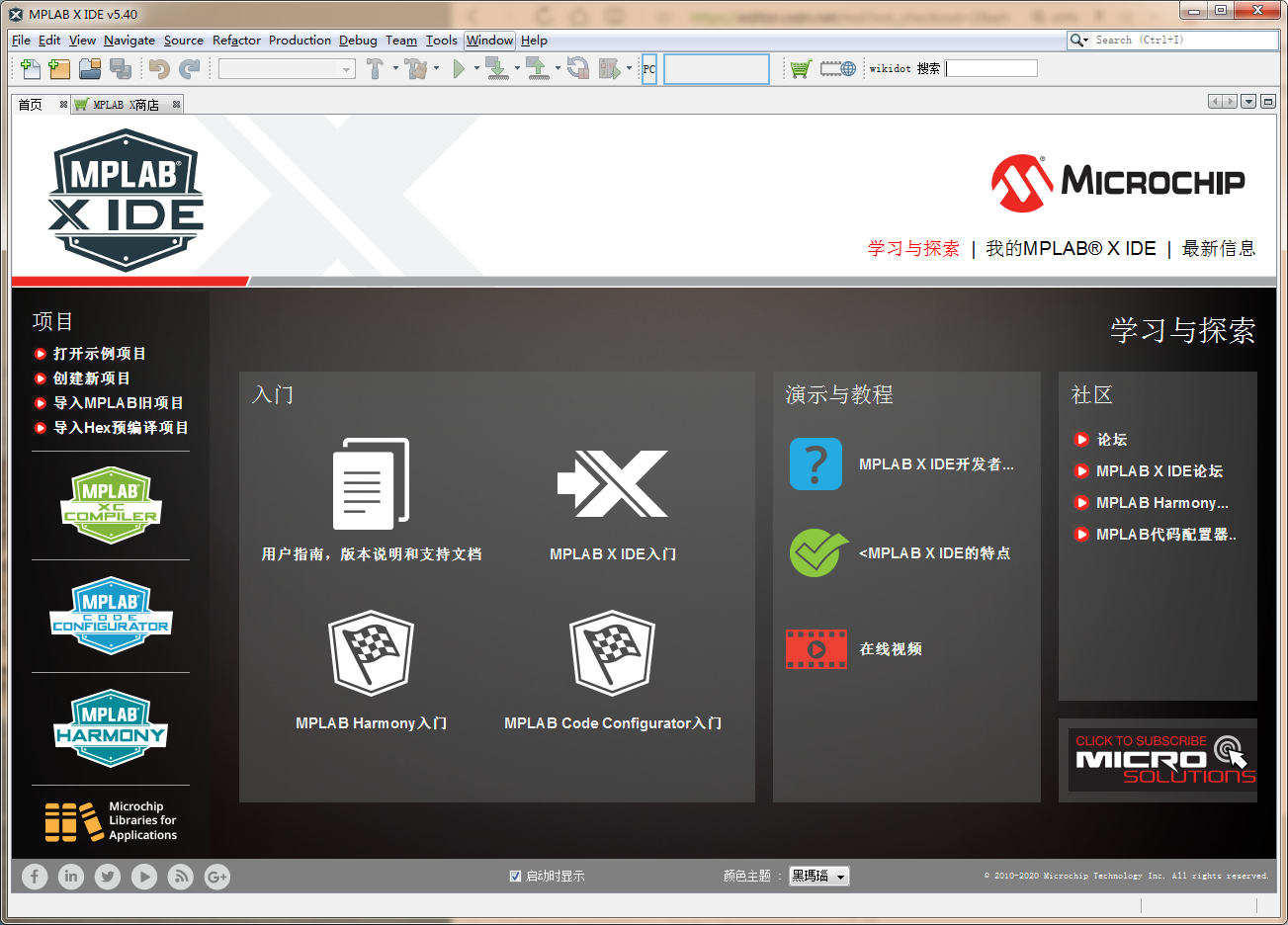Open the Debug menu
The image size is (1288, 925).
click(358, 41)
